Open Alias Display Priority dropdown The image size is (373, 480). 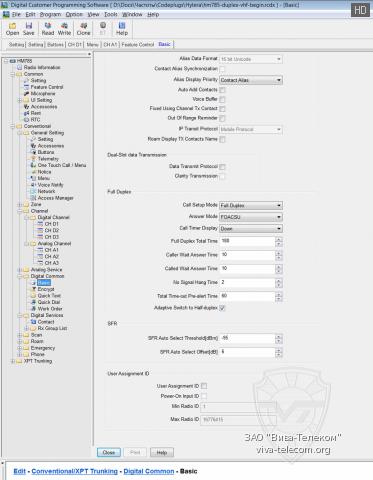click(x=251, y=80)
